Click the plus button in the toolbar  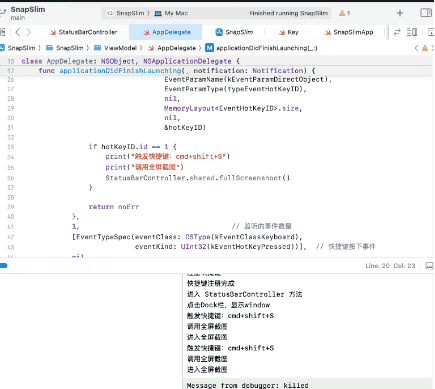pyautogui.click(x=400, y=13)
